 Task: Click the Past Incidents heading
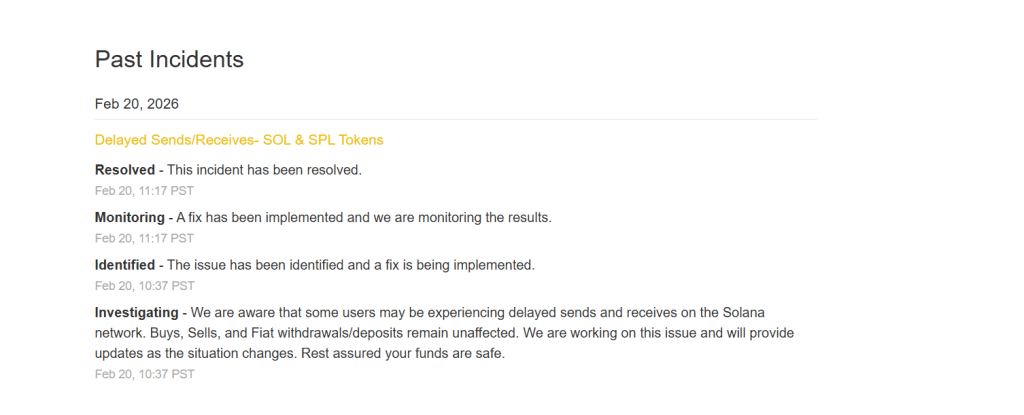click(169, 59)
